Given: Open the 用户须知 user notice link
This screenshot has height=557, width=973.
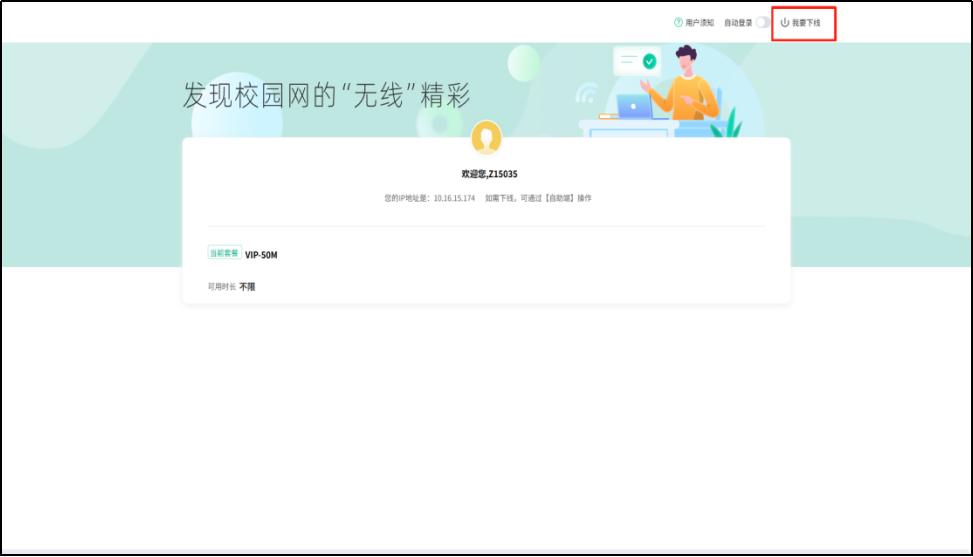Looking at the screenshot, I should pos(700,22).
